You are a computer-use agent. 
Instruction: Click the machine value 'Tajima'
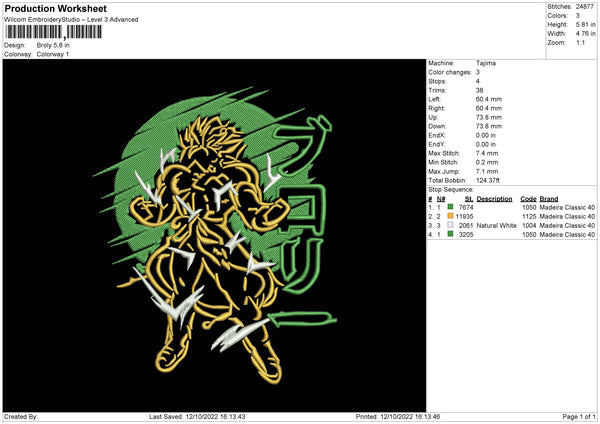pos(486,63)
